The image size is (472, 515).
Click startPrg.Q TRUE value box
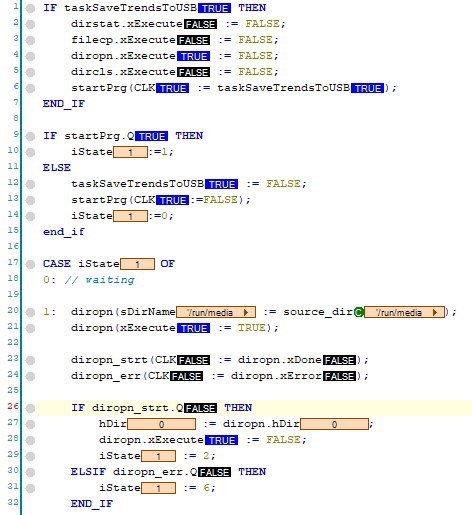pyautogui.click(x=151, y=136)
